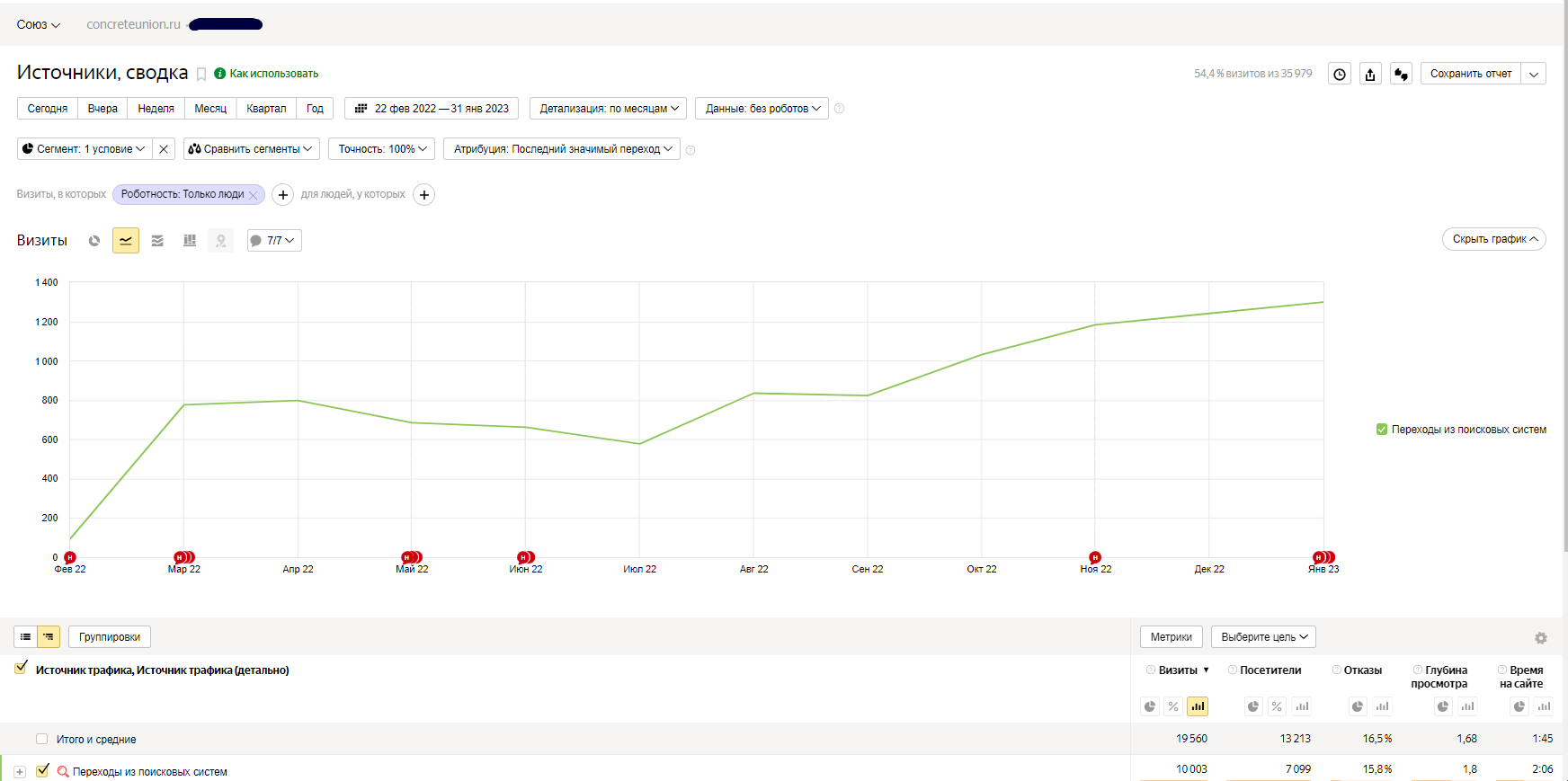Image resolution: width=1568 pixels, height=781 pixels.
Task: Show Визиты column as pie chart
Action: pyautogui.click(x=1150, y=706)
